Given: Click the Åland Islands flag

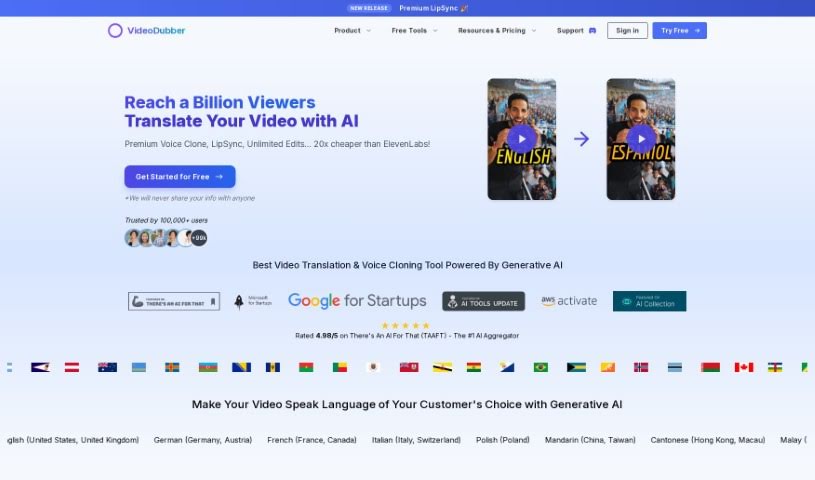Looking at the screenshot, I should (172, 367).
